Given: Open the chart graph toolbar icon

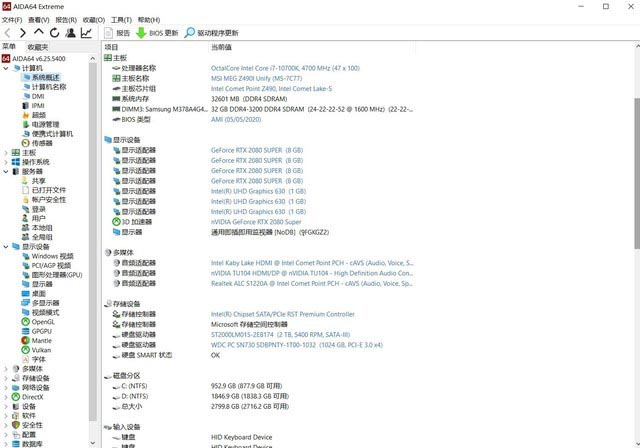Looking at the screenshot, I should point(86,33).
